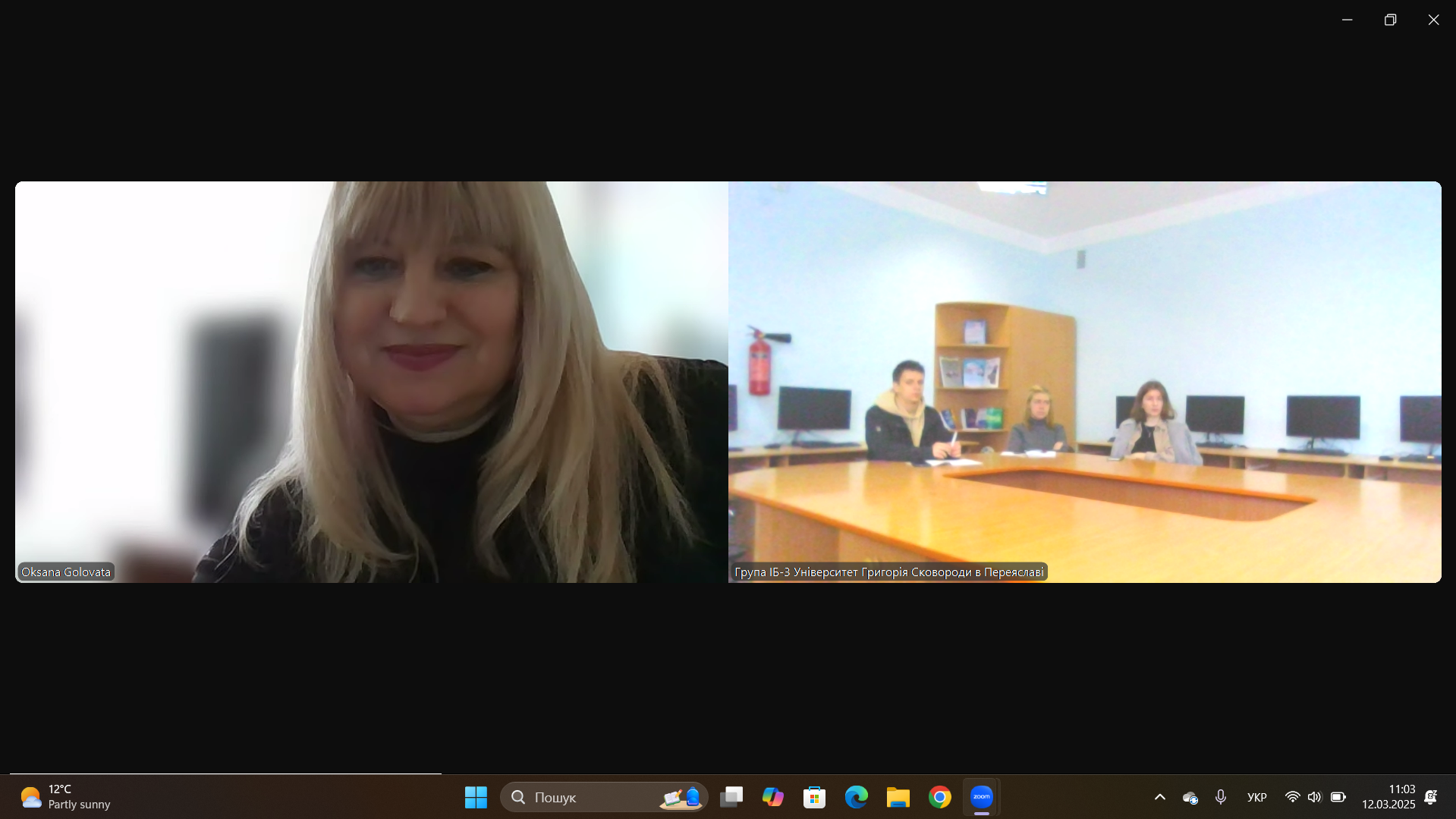The height and width of the screenshot is (819, 1456).
Task: Open the volume speaker control
Action: [1314, 797]
